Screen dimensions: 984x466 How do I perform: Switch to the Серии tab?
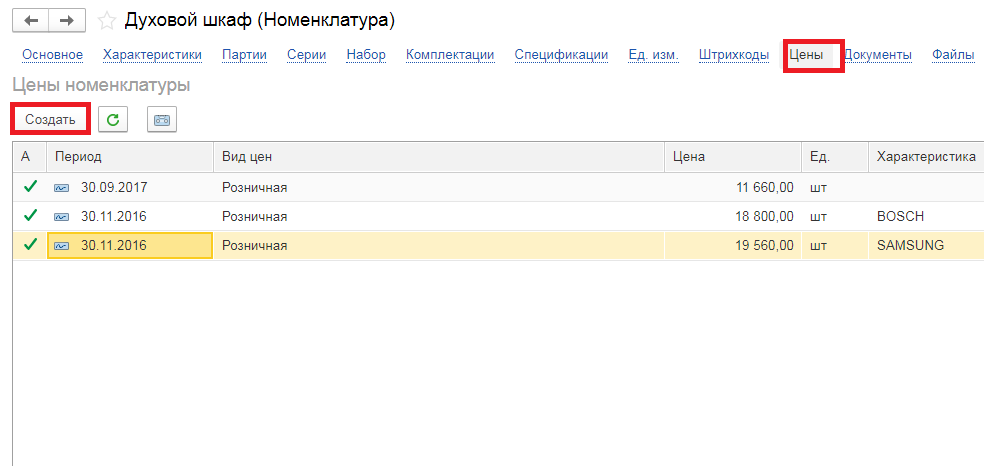pos(307,55)
